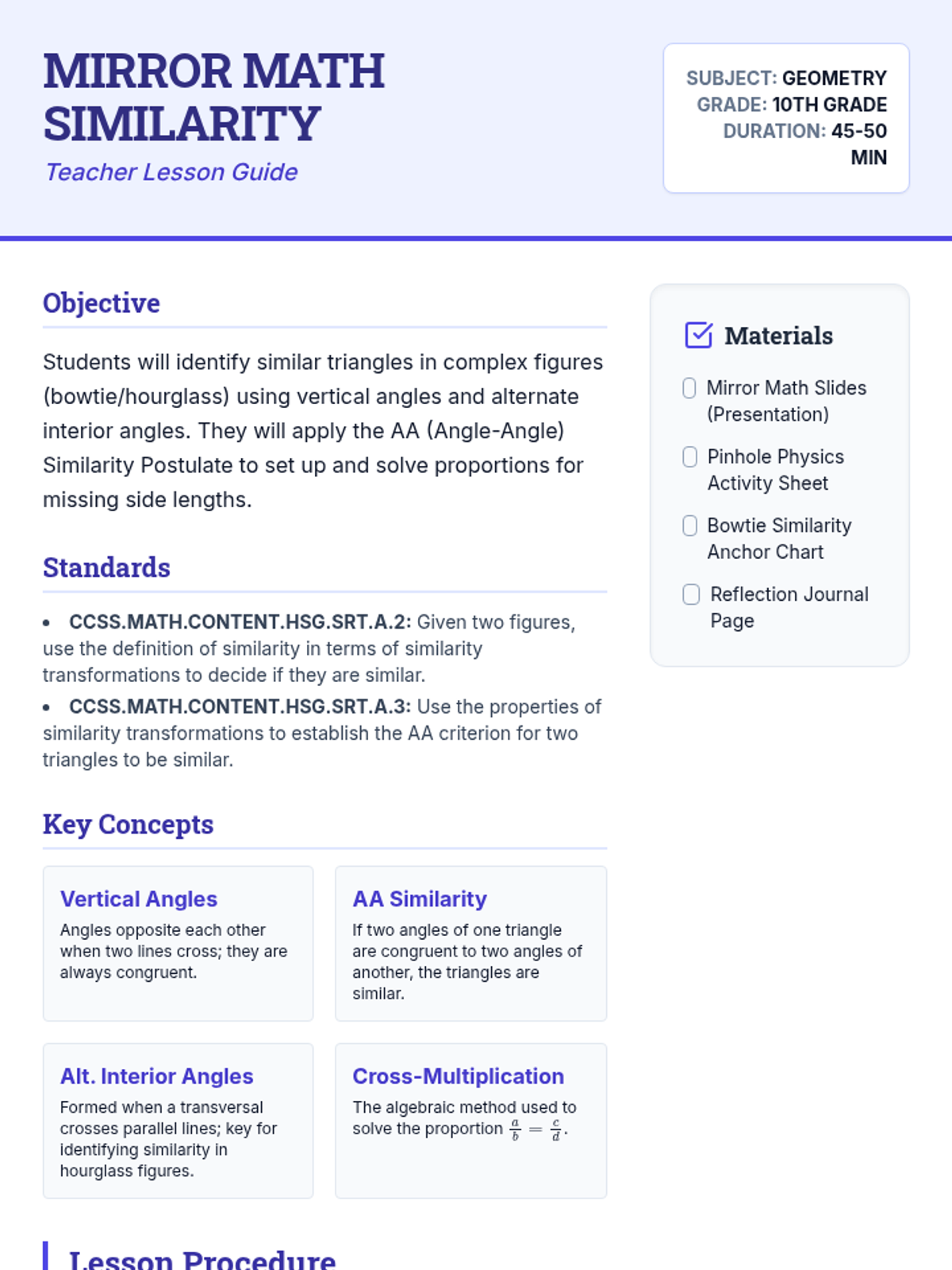
Task: Select the AA Similarity concept card
Action: tap(470, 943)
